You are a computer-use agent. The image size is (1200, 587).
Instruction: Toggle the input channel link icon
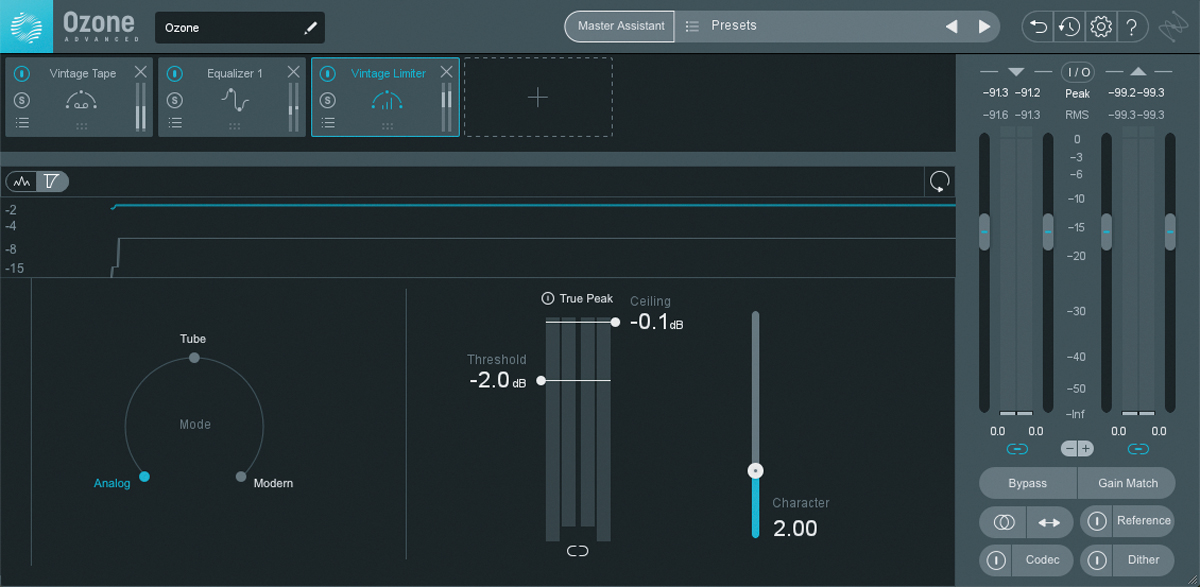(x=1018, y=449)
